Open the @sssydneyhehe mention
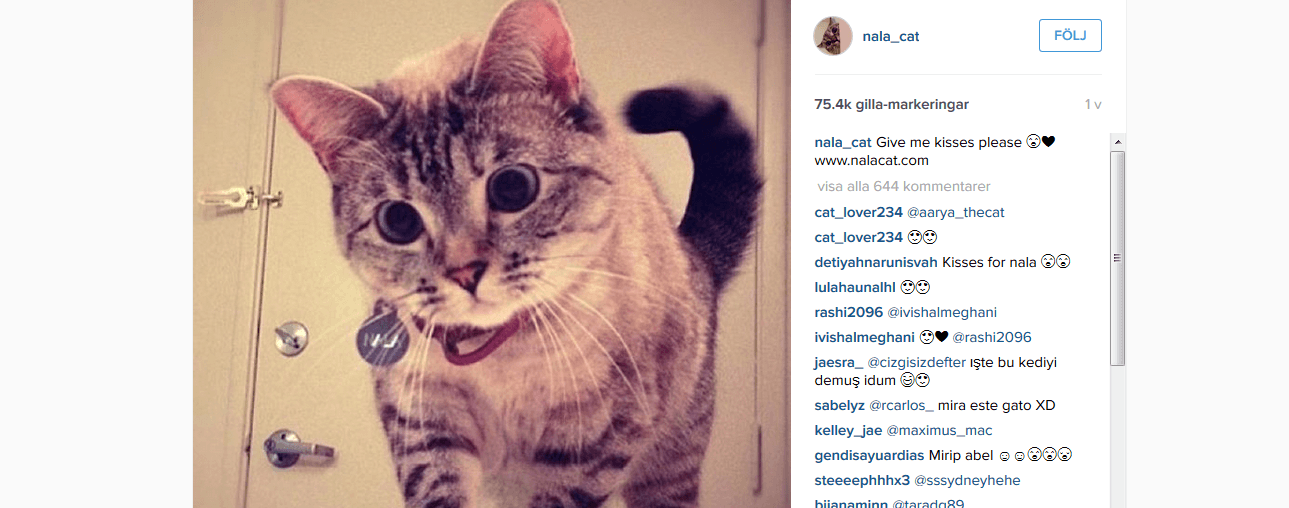The width and height of the screenshot is (1289, 508). pyautogui.click(x=967, y=481)
